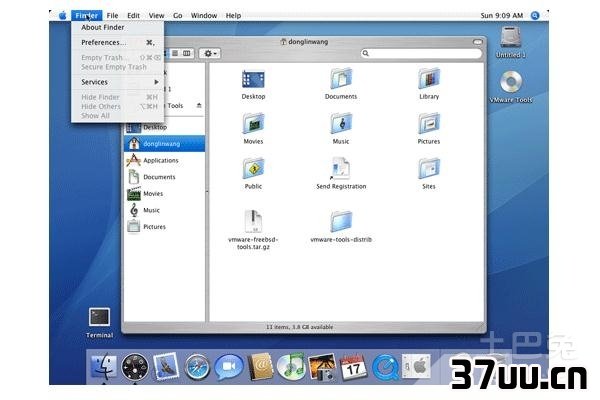Select the Pictures folder in the file pane
600x400 pixels.
coord(429,123)
